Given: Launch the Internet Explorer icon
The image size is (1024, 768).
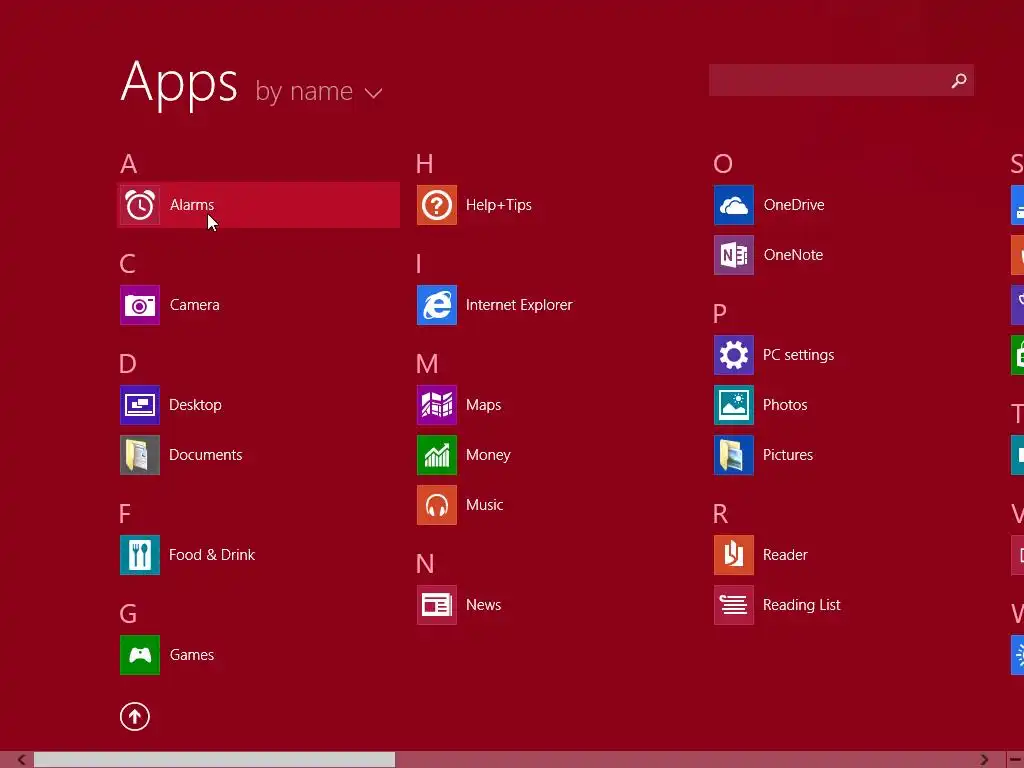Looking at the screenshot, I should click(437, 305).
